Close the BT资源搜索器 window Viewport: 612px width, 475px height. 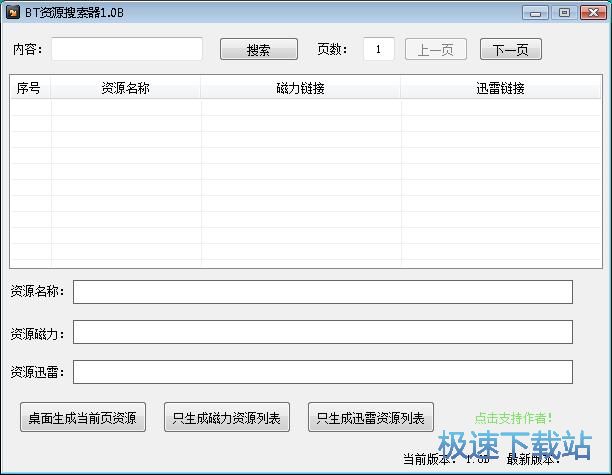point(593,12)
